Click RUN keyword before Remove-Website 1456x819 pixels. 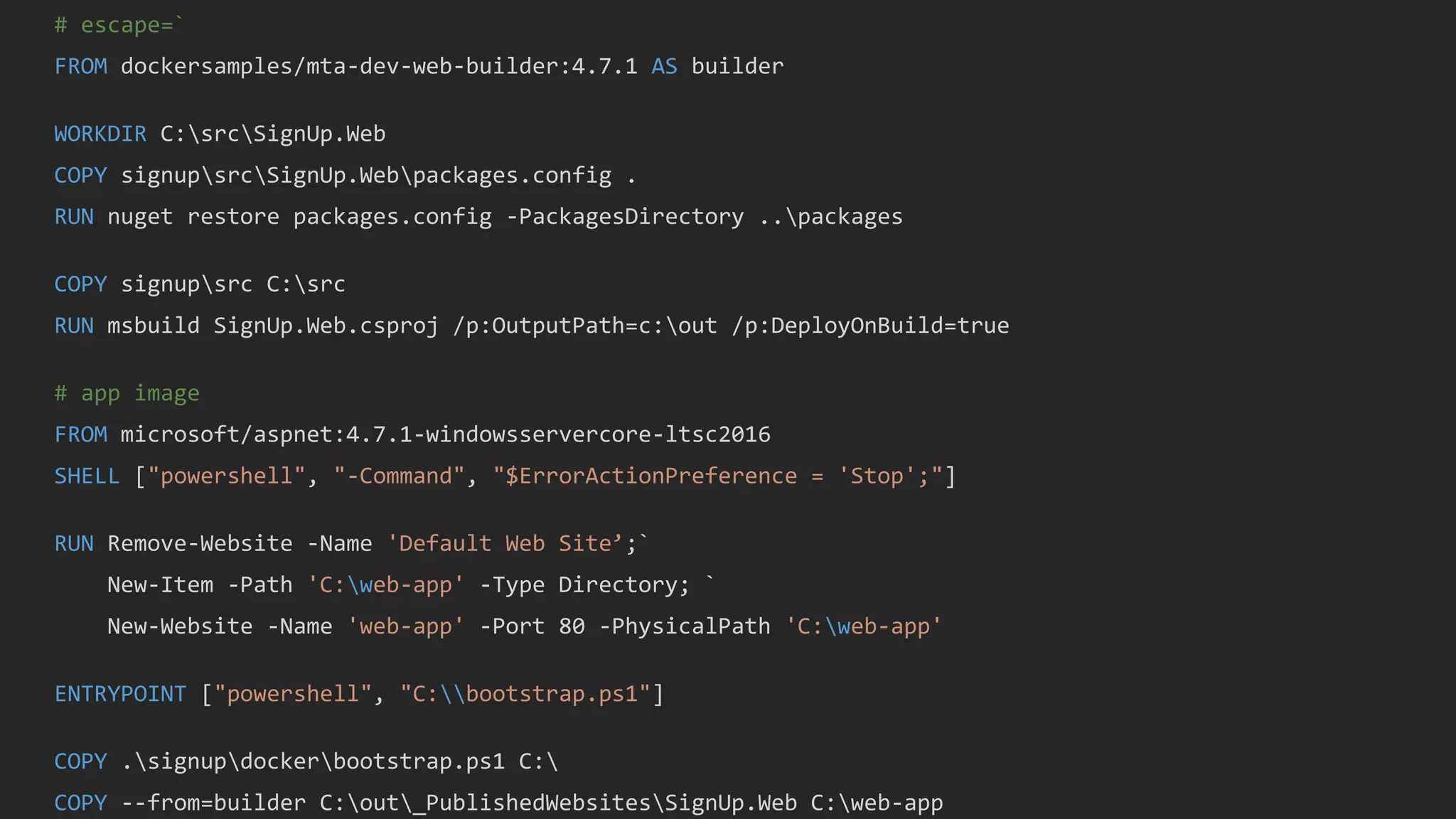(74, 543)
